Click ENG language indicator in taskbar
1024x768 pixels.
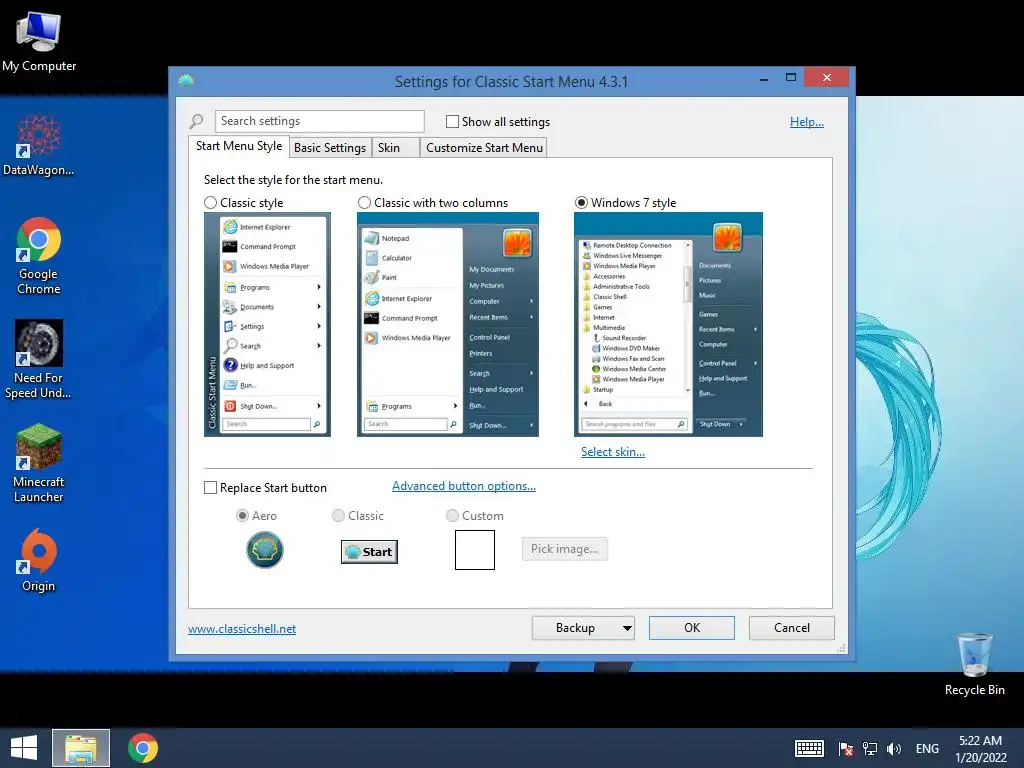click(x=927, y=748)
